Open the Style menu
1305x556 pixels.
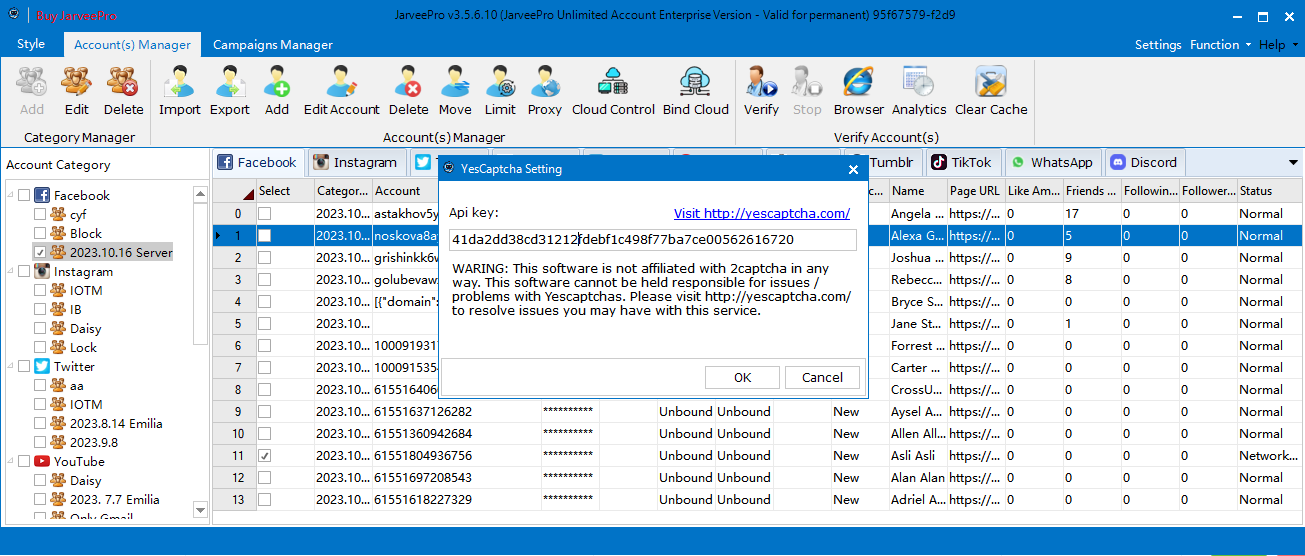31,44
